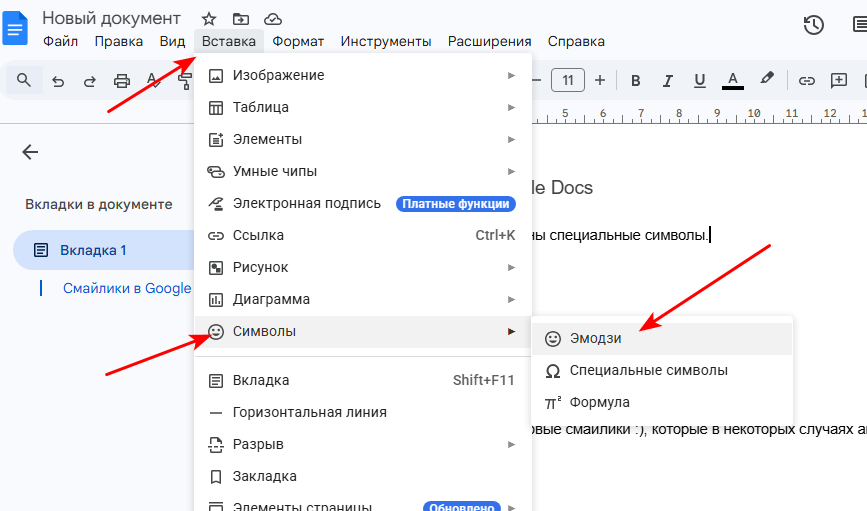
Task: Go to heading Смайлики в Google
Action: click(127, 288)
